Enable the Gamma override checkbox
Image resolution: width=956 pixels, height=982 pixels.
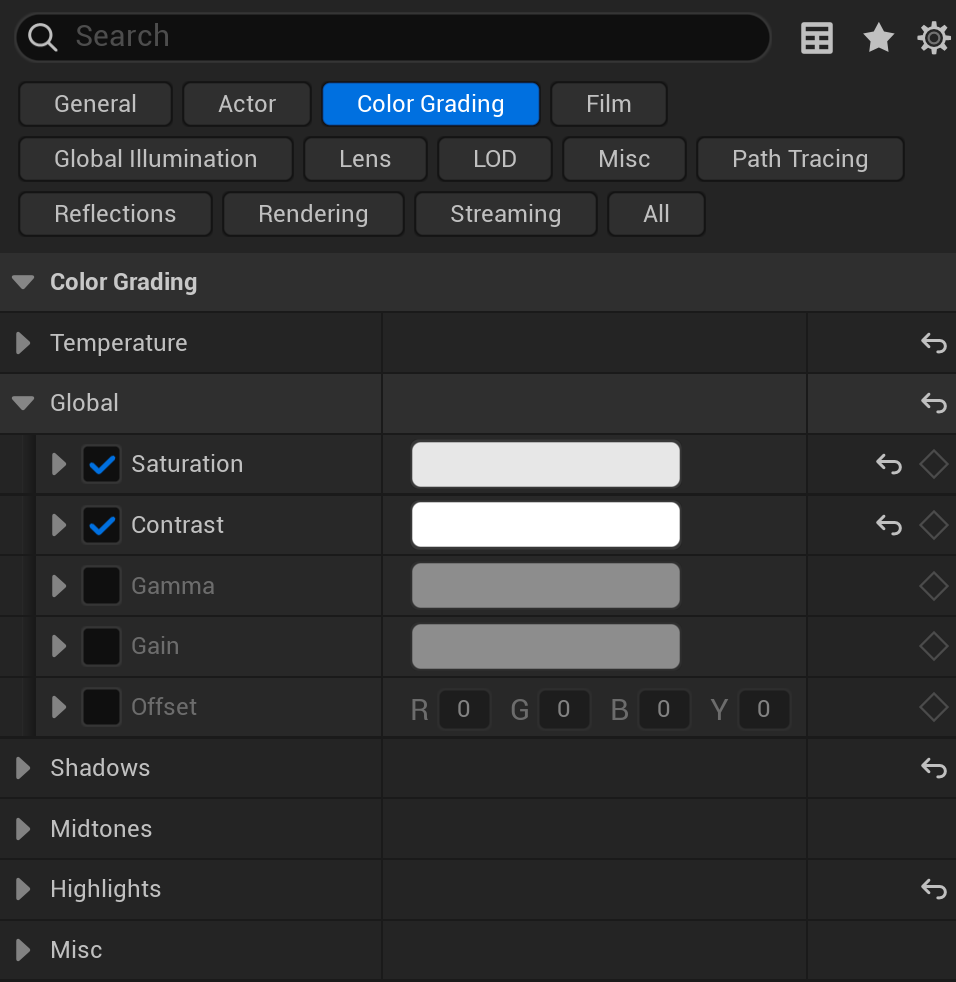[x=101, y=586]
